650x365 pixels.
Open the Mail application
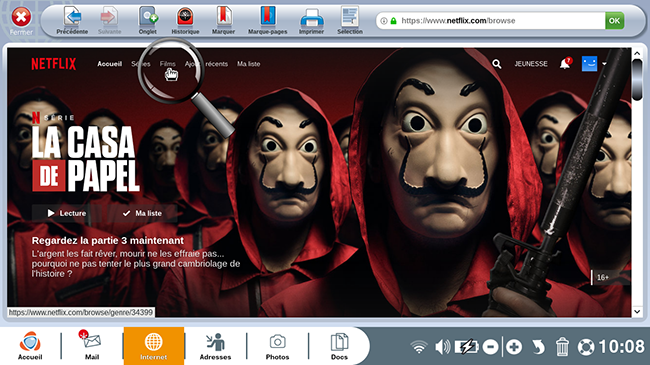(x=92, y=346)
